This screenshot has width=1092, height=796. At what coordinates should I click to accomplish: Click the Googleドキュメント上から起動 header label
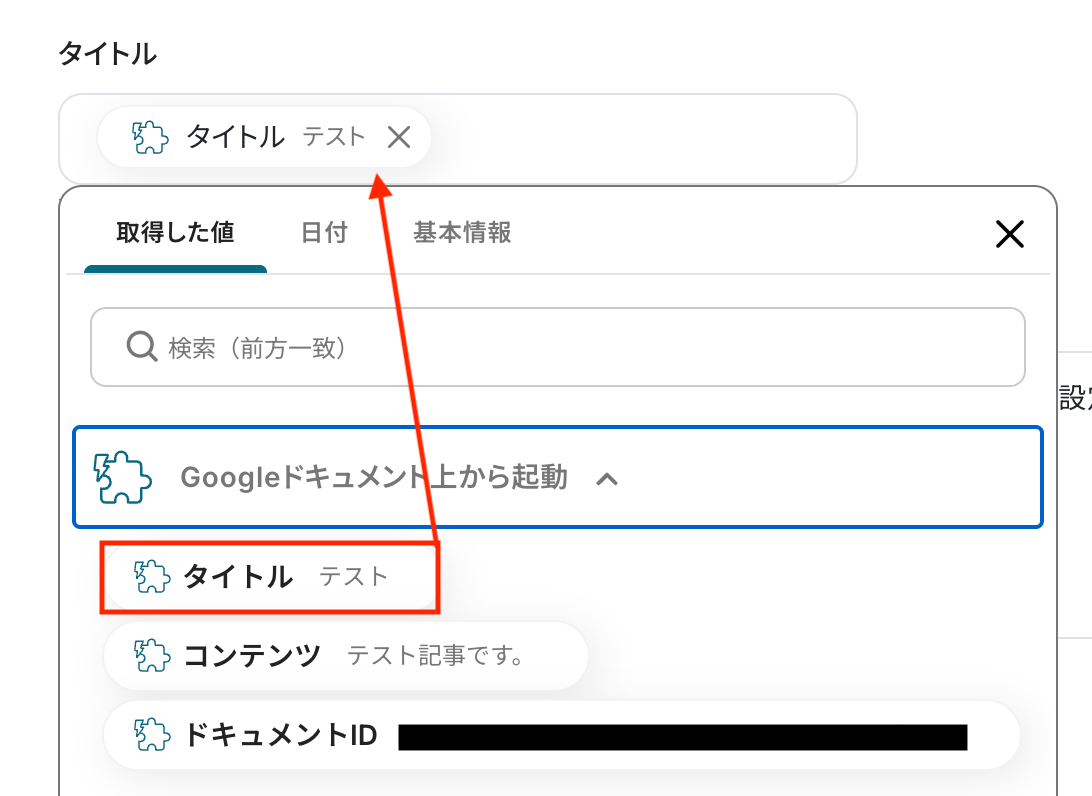coord(374,477)
